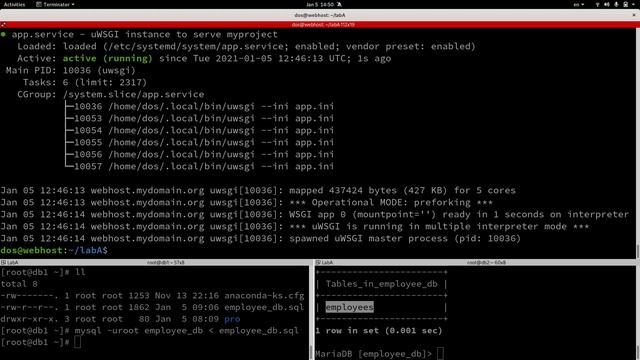Close the Terminator window
The width and height of the screenshot is (640, 360).
tap(634, 15)
